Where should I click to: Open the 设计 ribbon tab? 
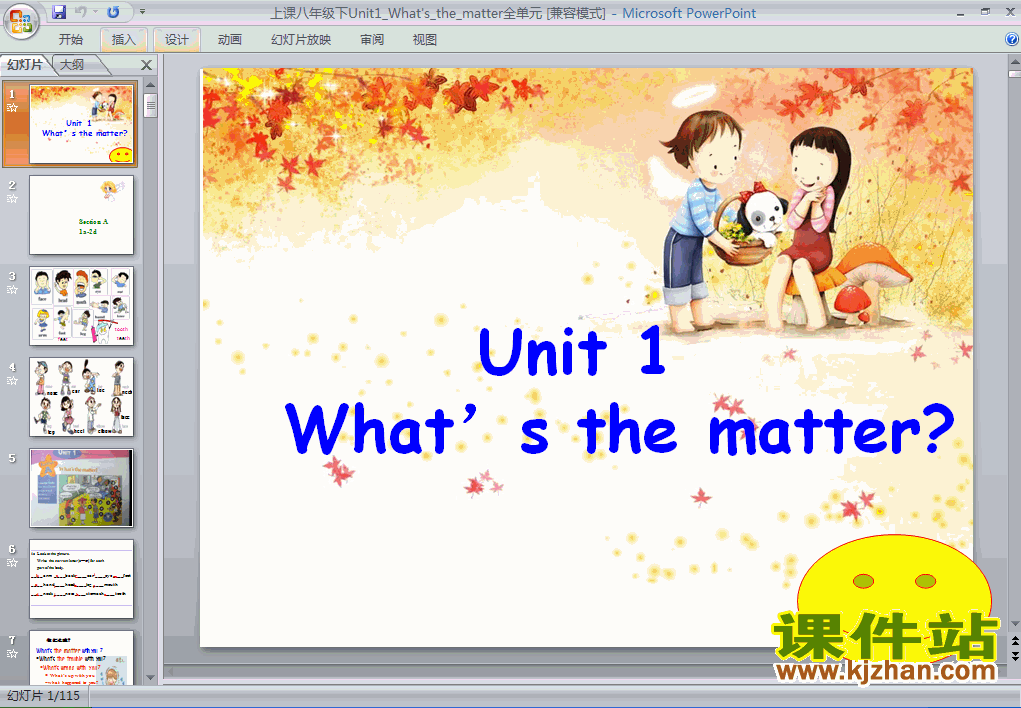pos(176,40)
